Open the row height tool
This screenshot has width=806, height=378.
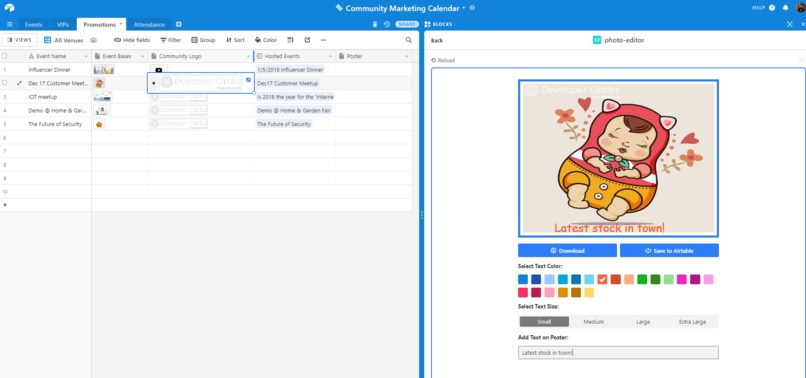pos(290,40)
